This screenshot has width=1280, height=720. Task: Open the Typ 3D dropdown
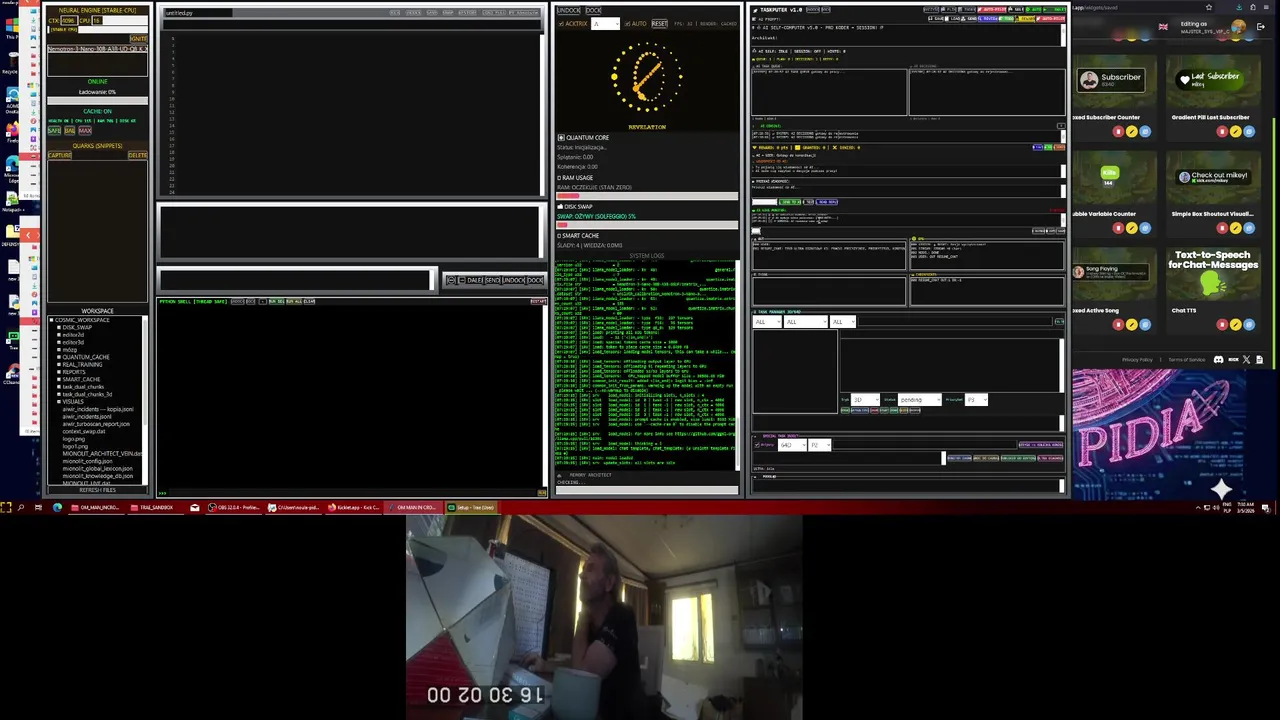pos(866,400)
